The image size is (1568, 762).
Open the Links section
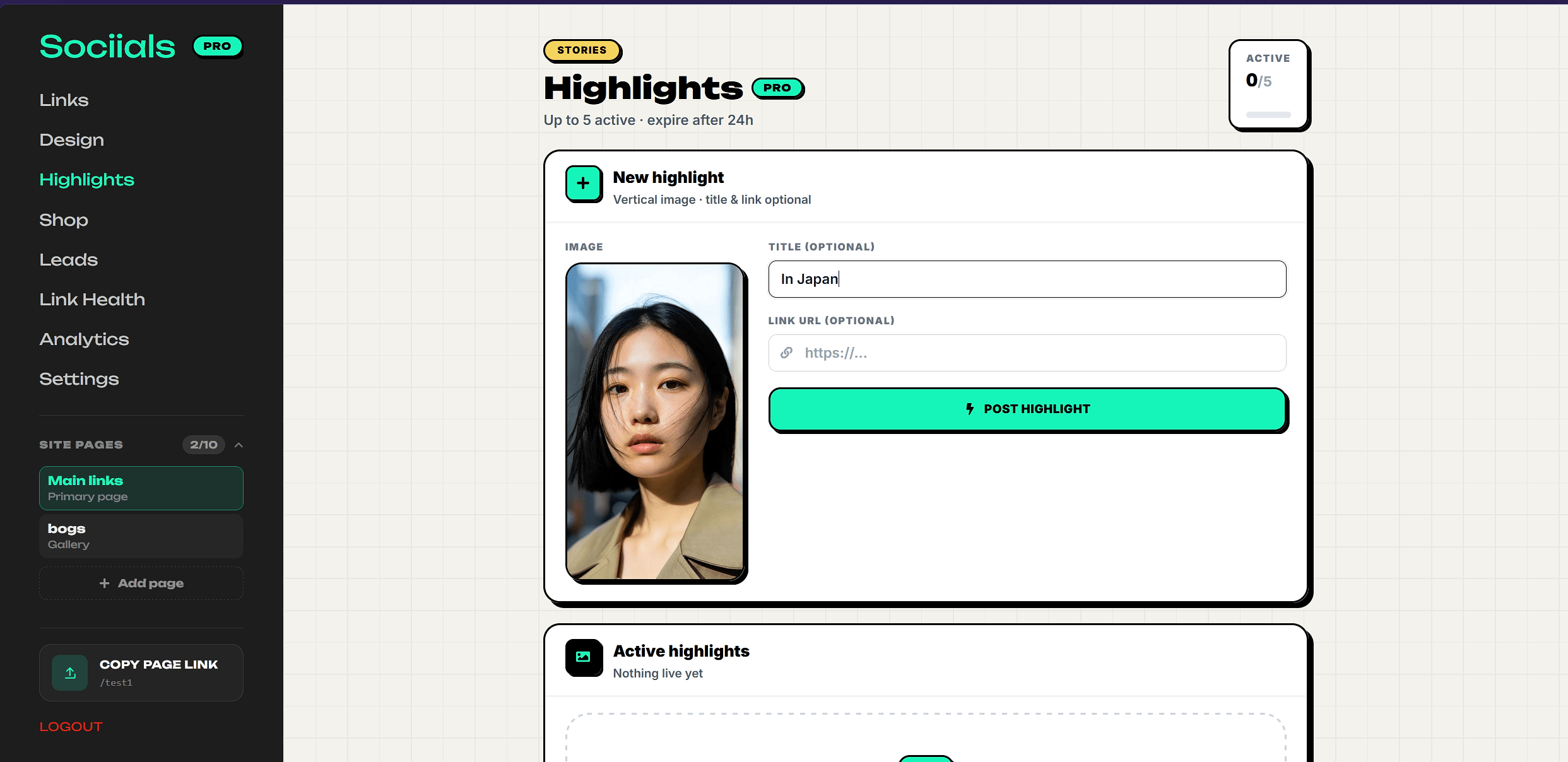[64, 100]
